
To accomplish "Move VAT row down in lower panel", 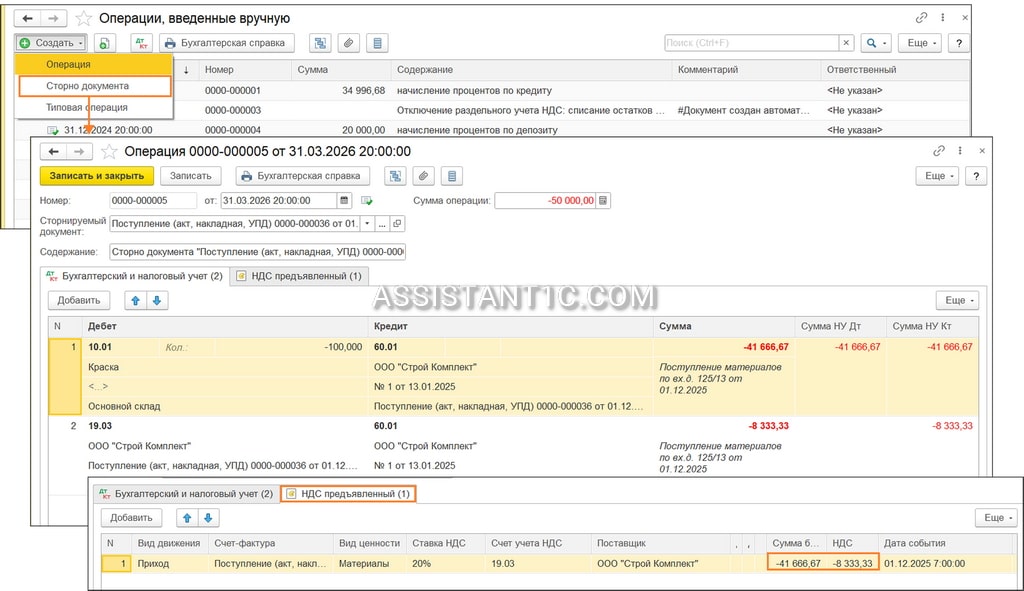I will click(208, 518).
